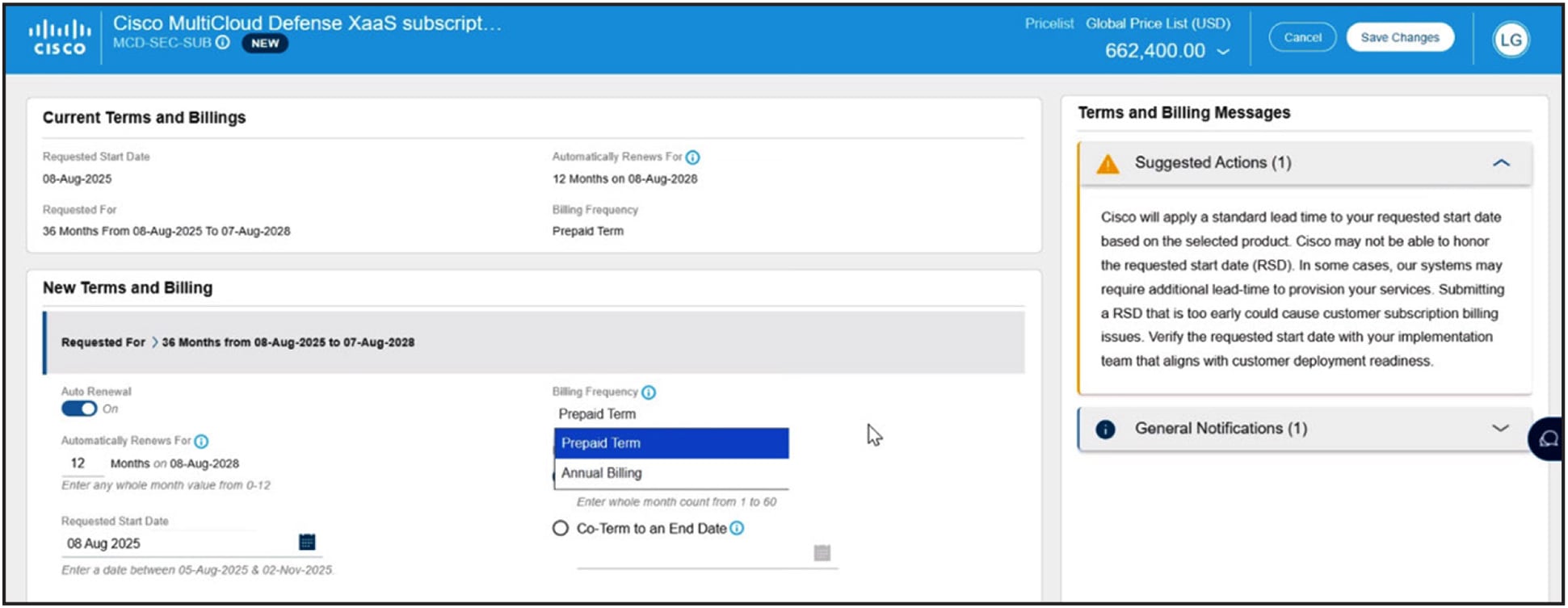
Task: Expand the price total dropdown arrow
Action: tap(1223, 52)
